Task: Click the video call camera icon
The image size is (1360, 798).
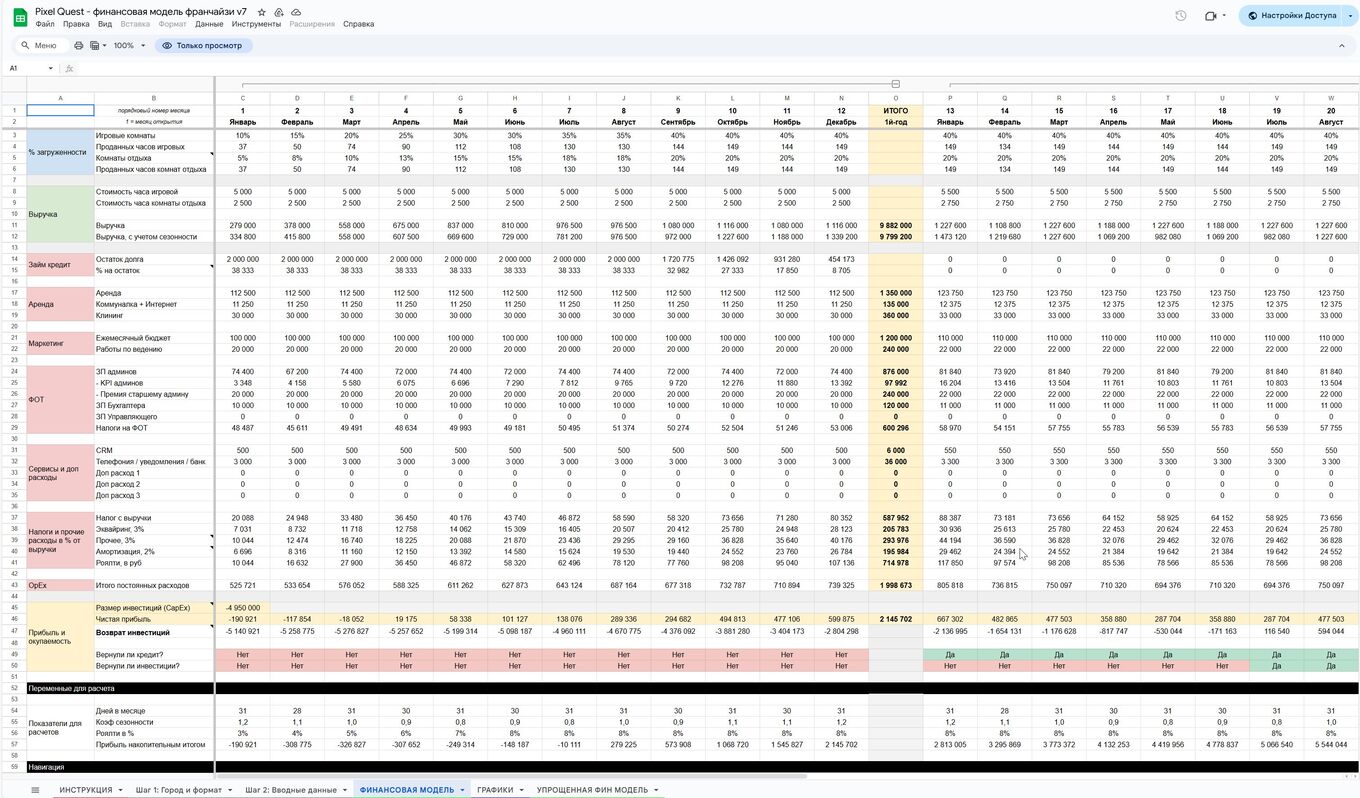Action: point(1211,16)
